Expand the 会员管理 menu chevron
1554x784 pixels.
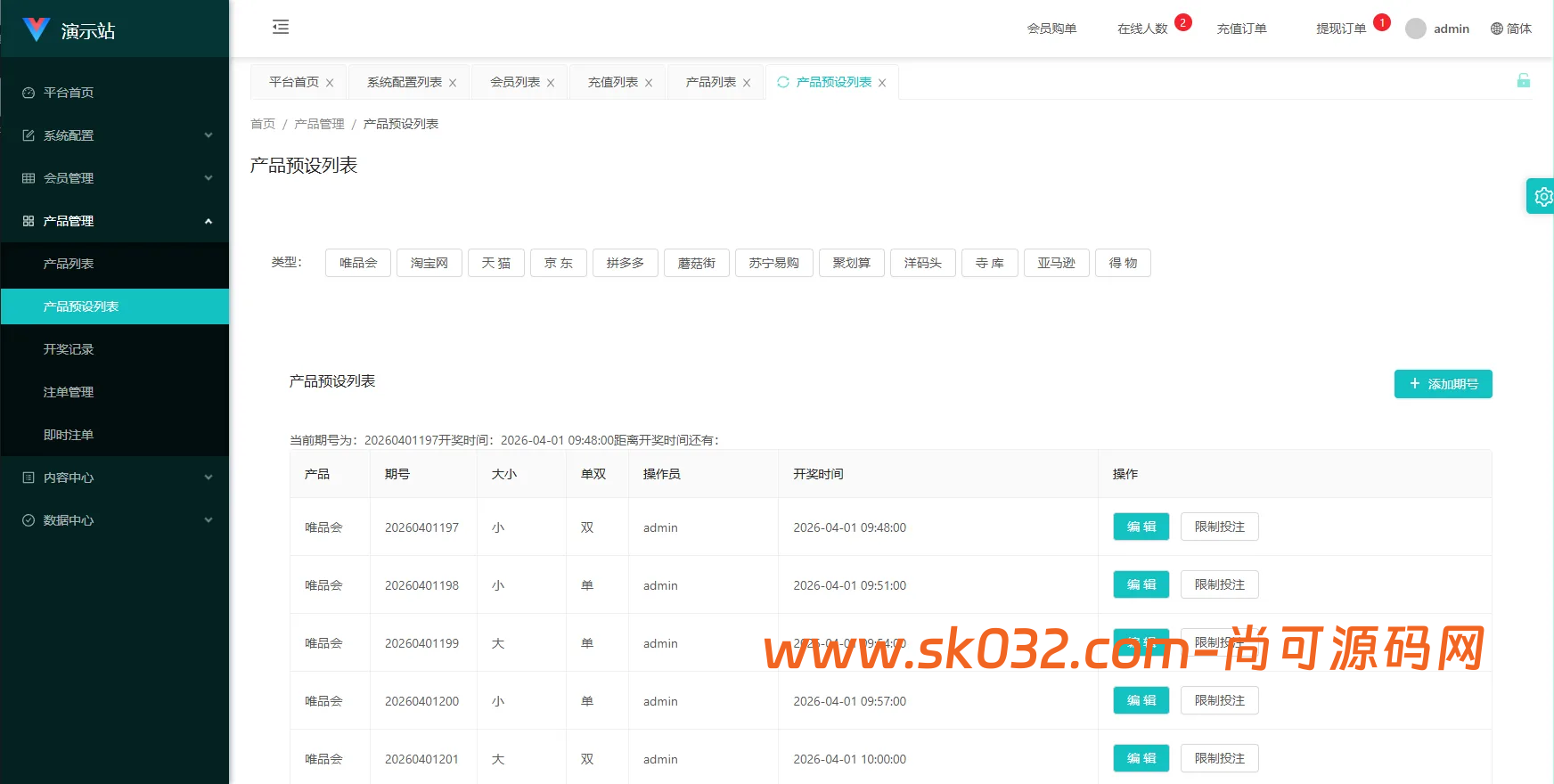[x=209, y=178]
